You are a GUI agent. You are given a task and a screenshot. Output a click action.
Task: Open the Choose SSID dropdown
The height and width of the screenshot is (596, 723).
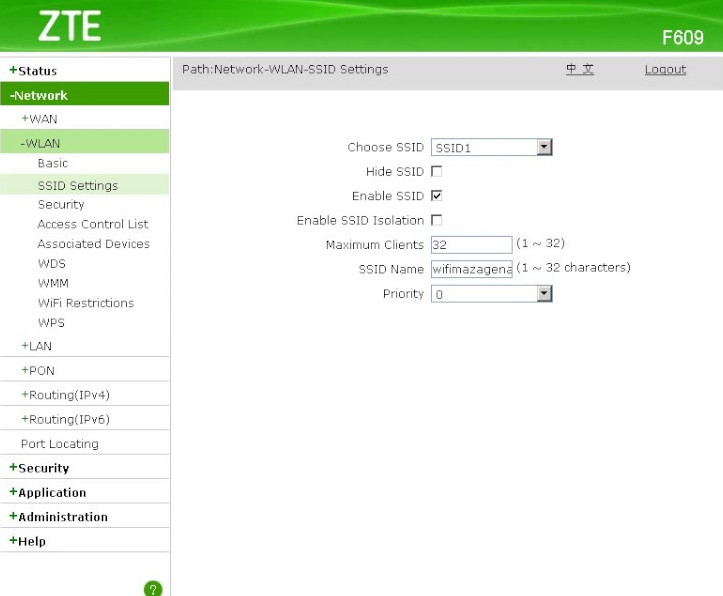tap(491, 147)
